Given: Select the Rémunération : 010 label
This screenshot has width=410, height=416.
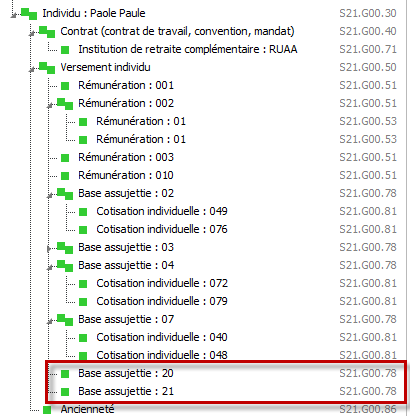Looking at the screenshot, I should (126, 175).
